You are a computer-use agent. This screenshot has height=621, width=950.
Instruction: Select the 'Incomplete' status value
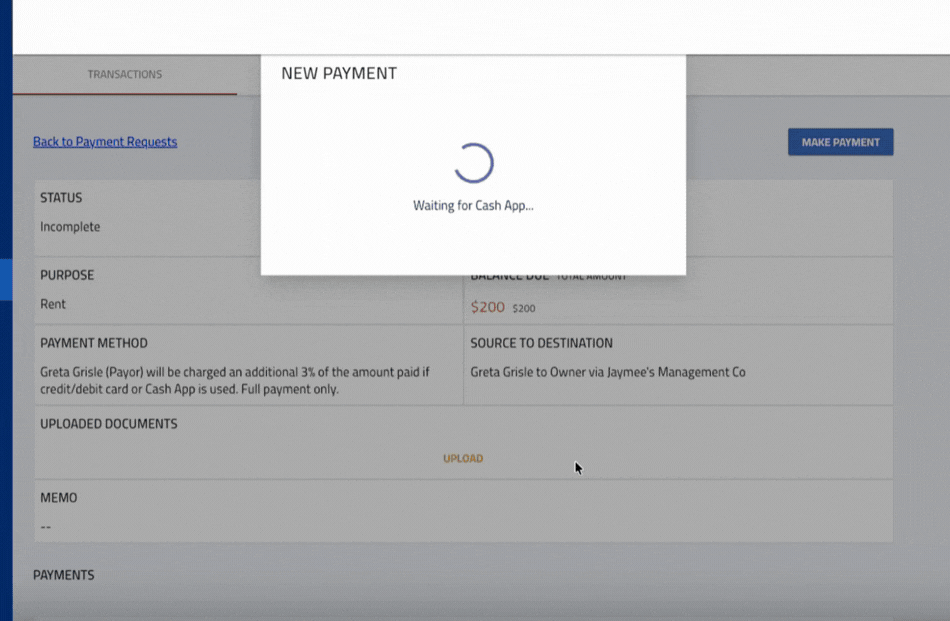pos(70,227)
